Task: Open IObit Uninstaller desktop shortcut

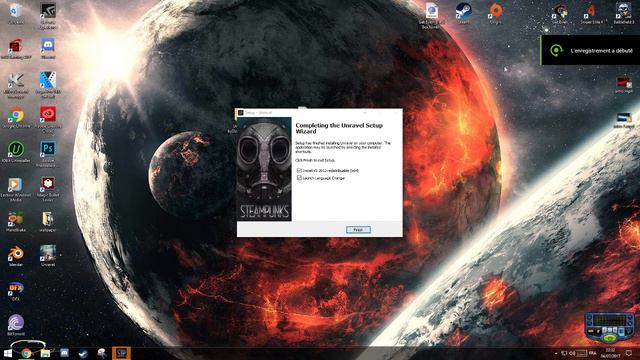Action: 16,152
